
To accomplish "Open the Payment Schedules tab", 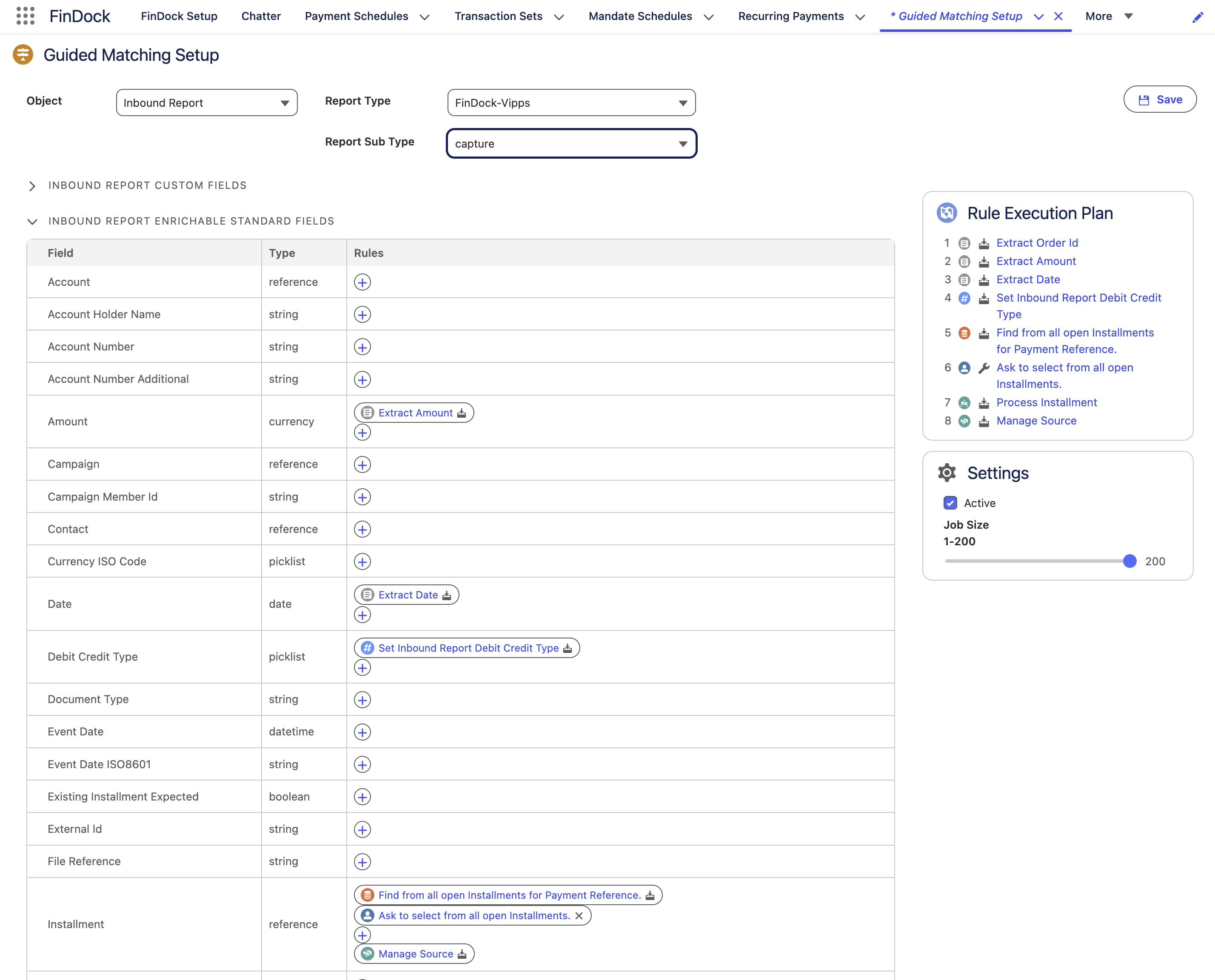I will click(356, 16).
